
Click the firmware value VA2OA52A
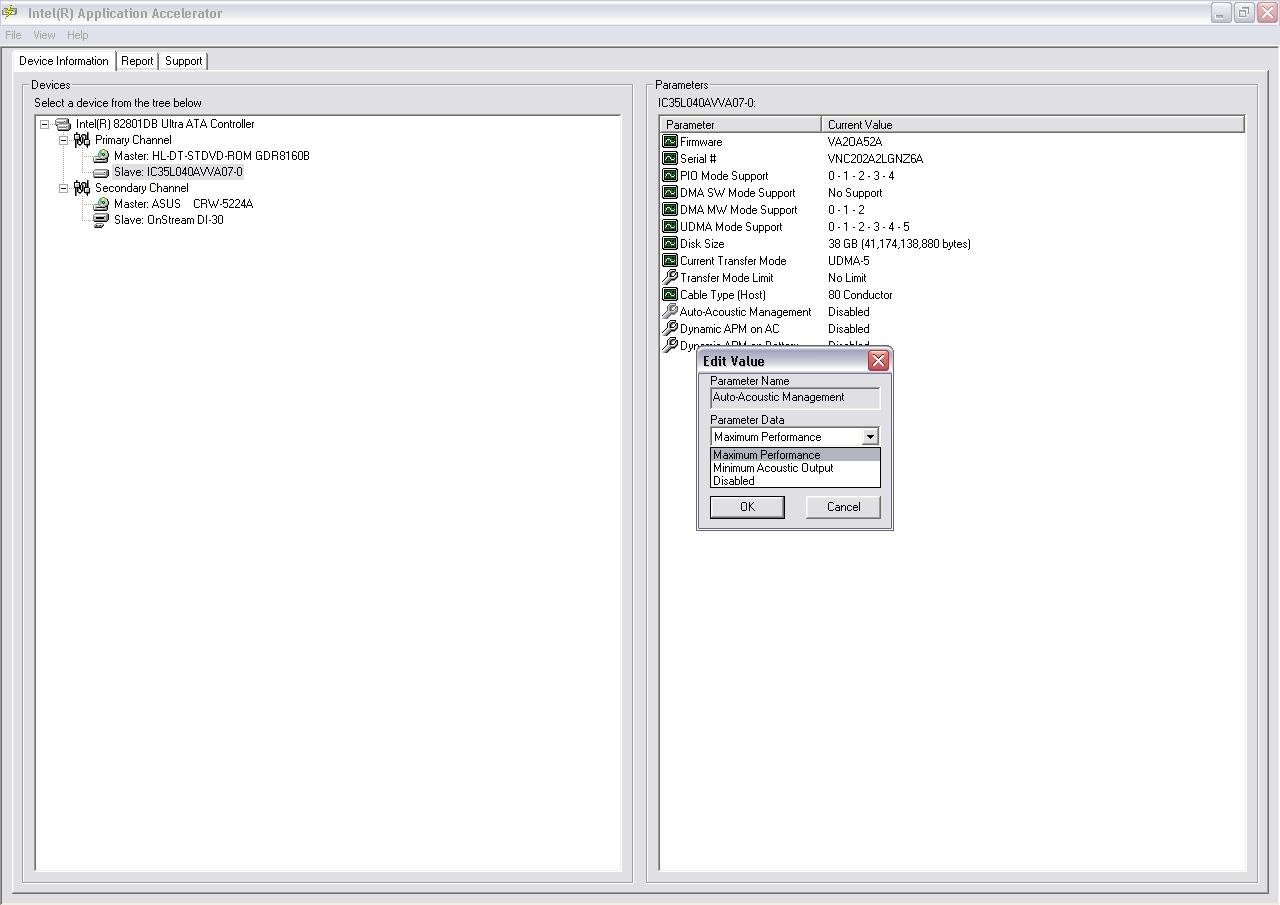[x=855, y=142]
